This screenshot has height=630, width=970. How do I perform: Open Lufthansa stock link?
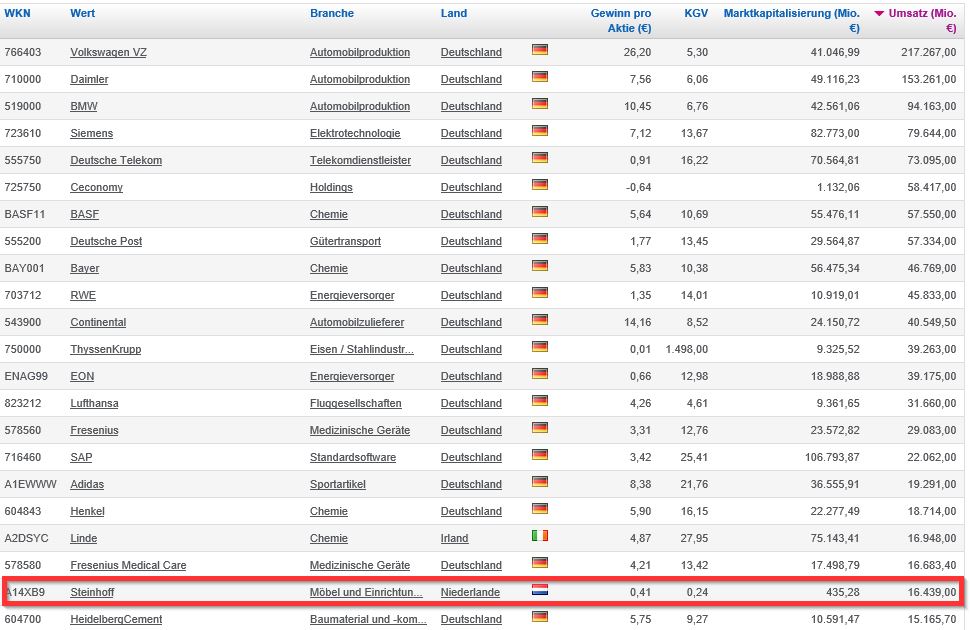[94, 403]
